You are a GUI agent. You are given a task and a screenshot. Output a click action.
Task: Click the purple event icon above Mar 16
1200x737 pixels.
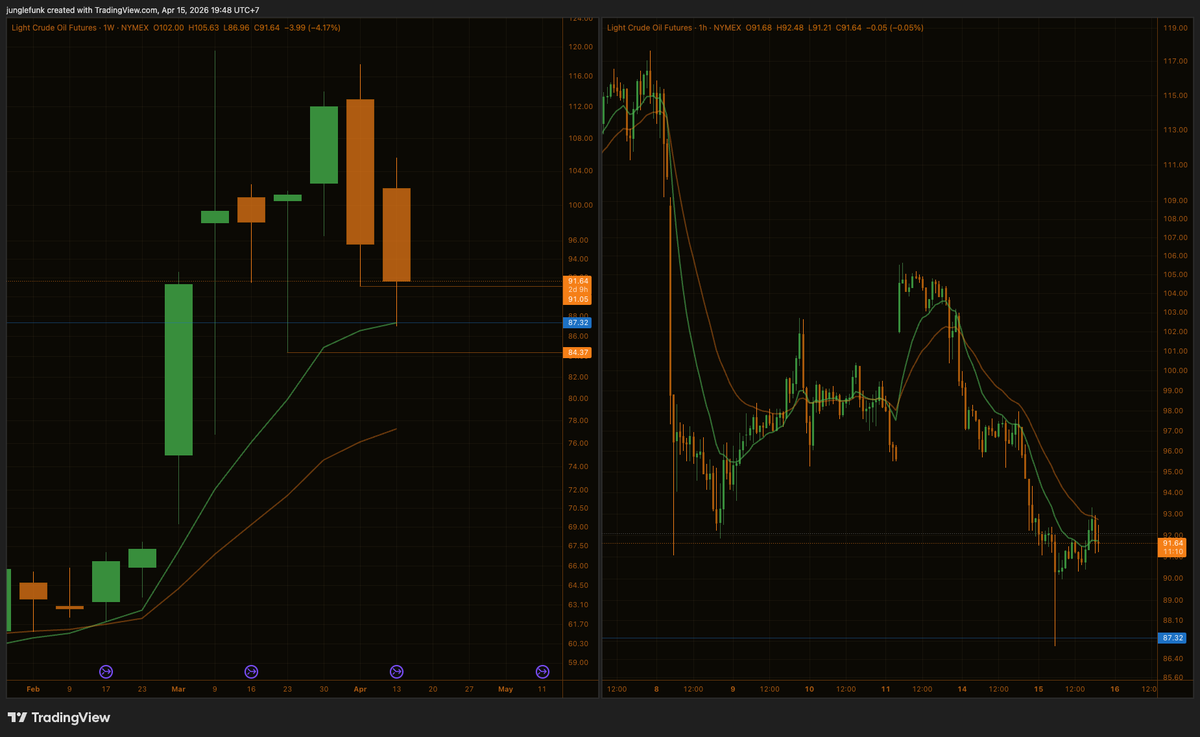(x=251, y=671)
